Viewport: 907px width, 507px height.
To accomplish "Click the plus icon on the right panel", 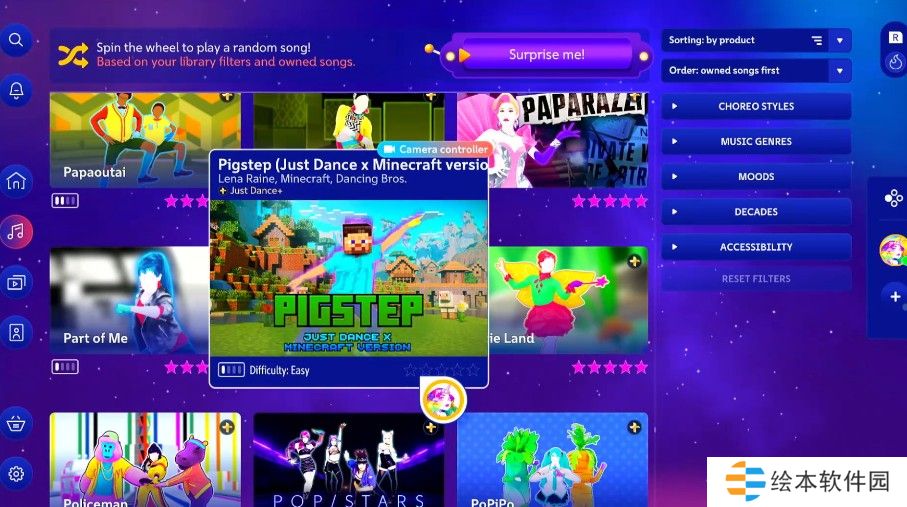I will click(x=894, y=296).
